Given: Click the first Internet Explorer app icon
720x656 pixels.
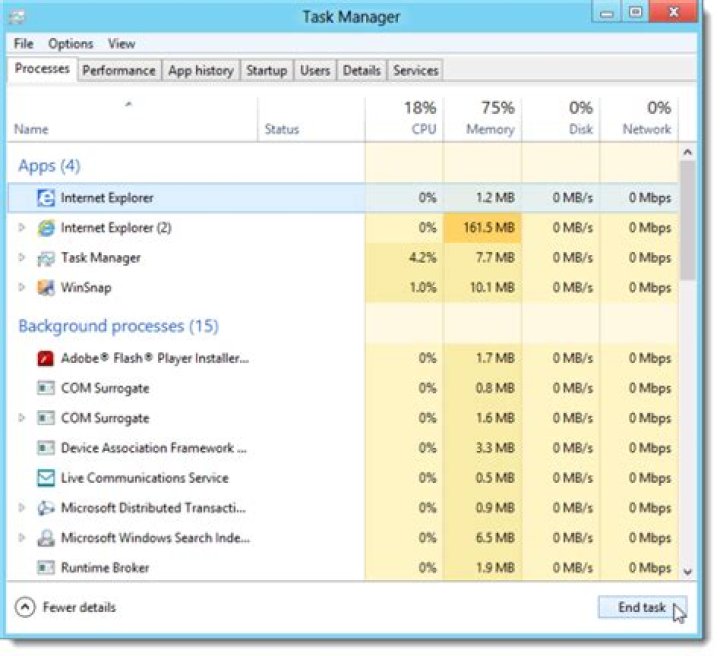Looking at the screenshot, I should click(45, 198).
